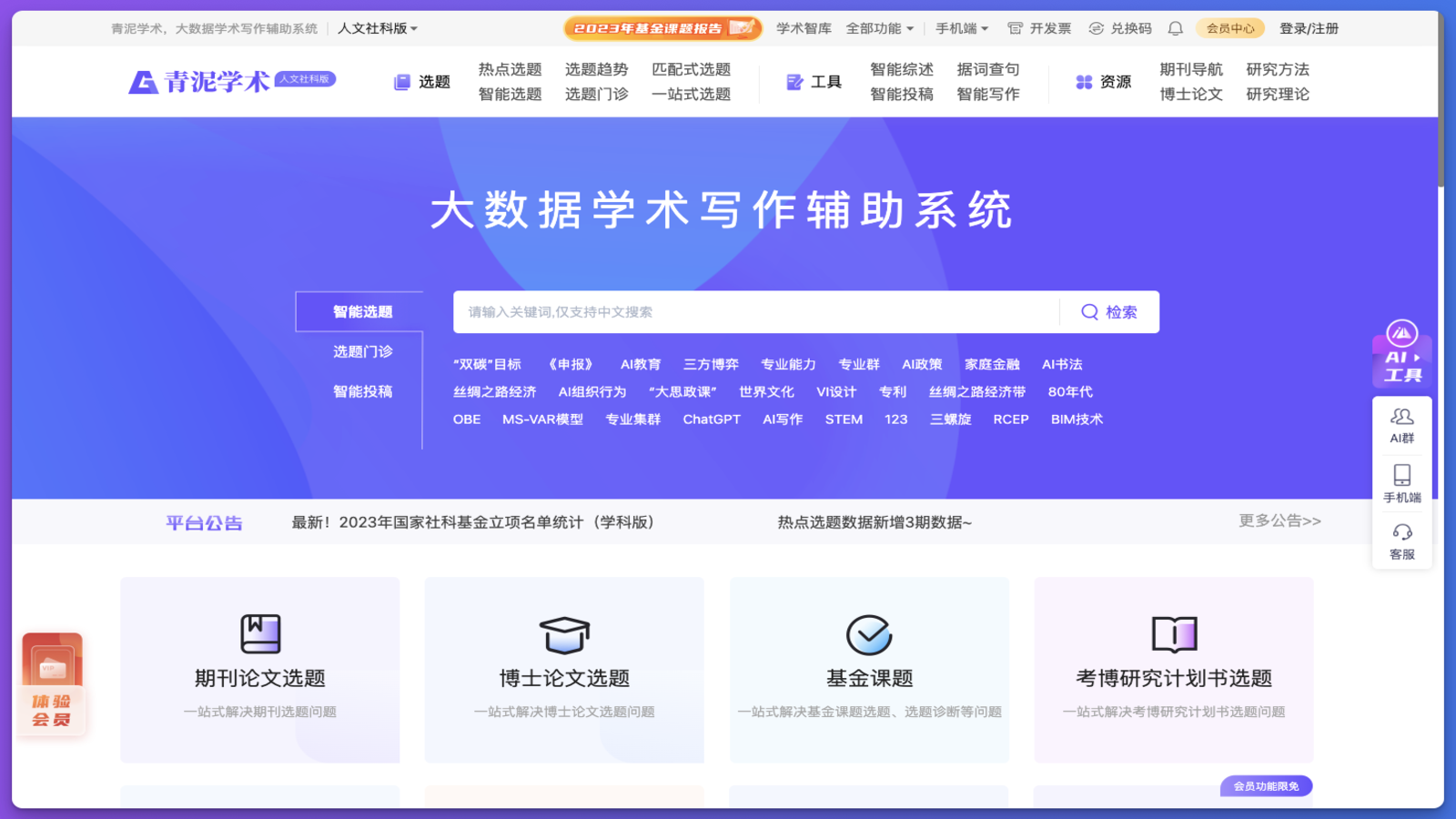Open the notification bell icon
The height and width of the screenshot is (819, 1456).
[1175, 28]
